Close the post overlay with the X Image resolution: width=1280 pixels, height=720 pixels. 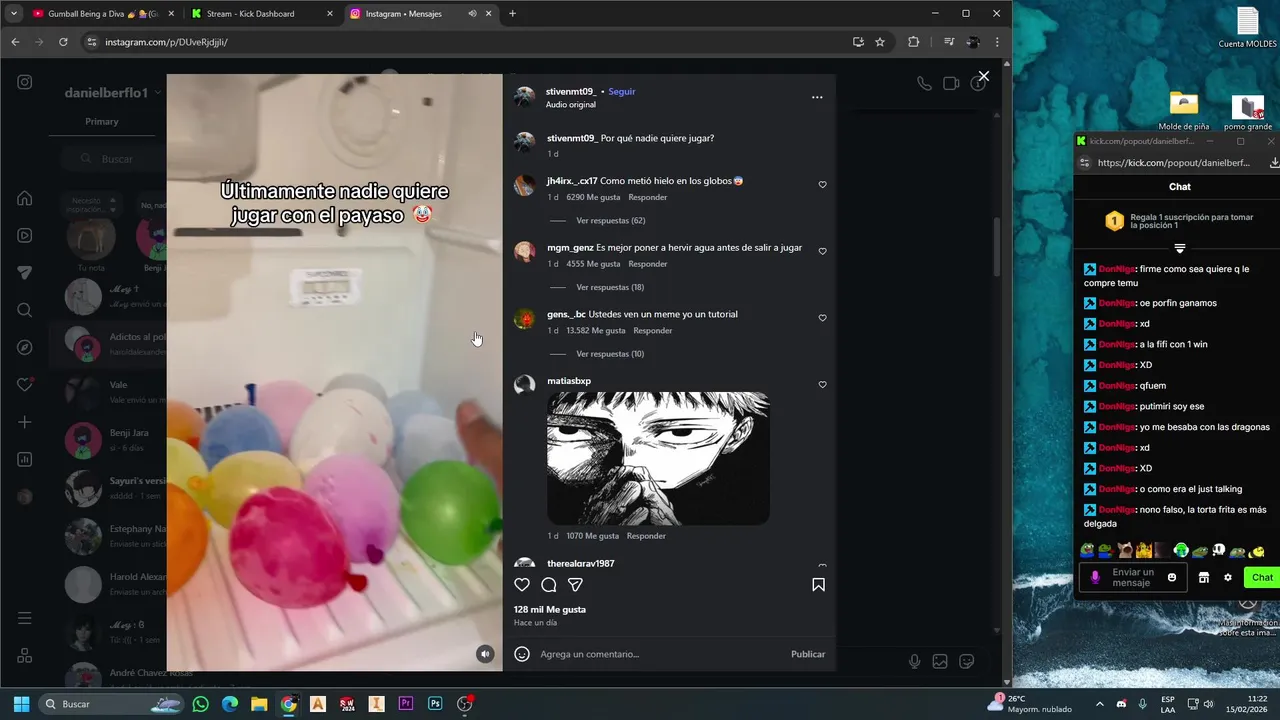pos(984,76)
